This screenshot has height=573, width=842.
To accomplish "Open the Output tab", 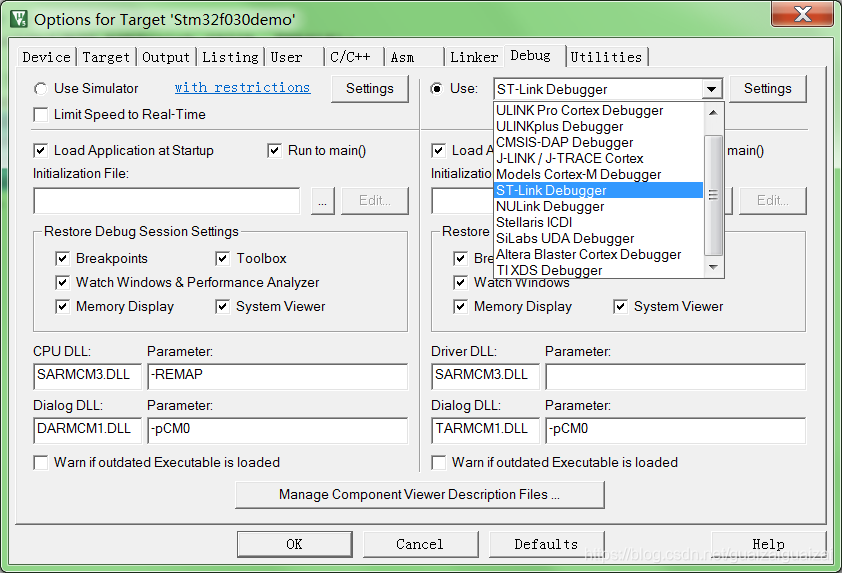I will click(x=165, y=57).
